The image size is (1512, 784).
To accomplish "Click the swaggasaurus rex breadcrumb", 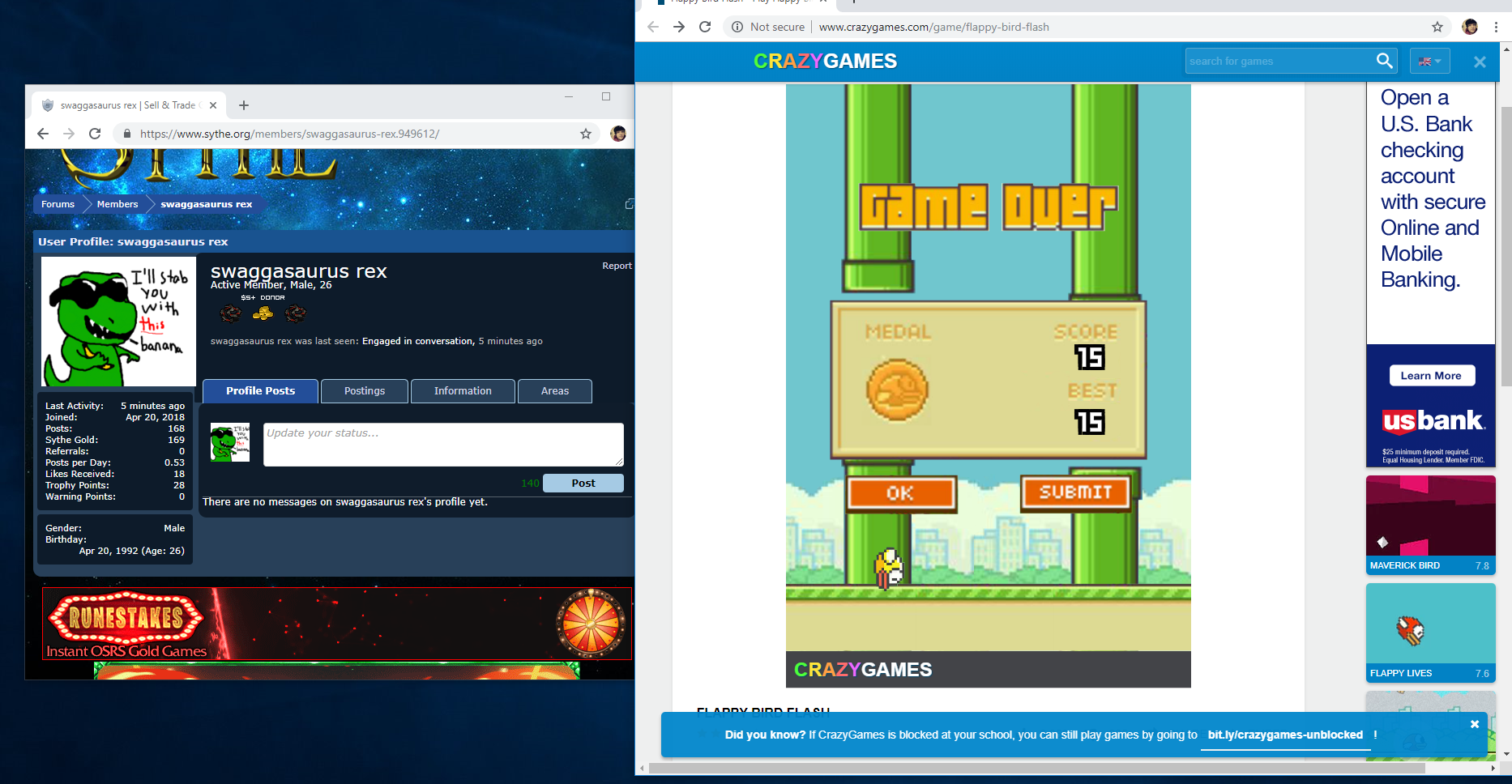I will coord(207,204).
